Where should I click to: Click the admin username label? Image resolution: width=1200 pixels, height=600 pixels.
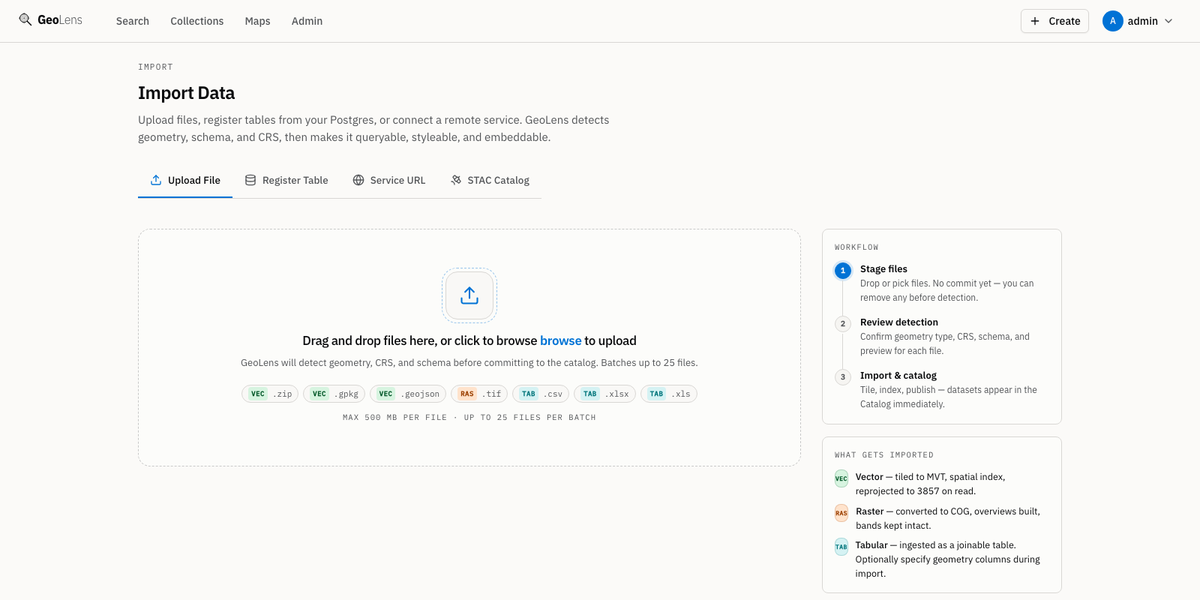click(x=1143, y=21)
